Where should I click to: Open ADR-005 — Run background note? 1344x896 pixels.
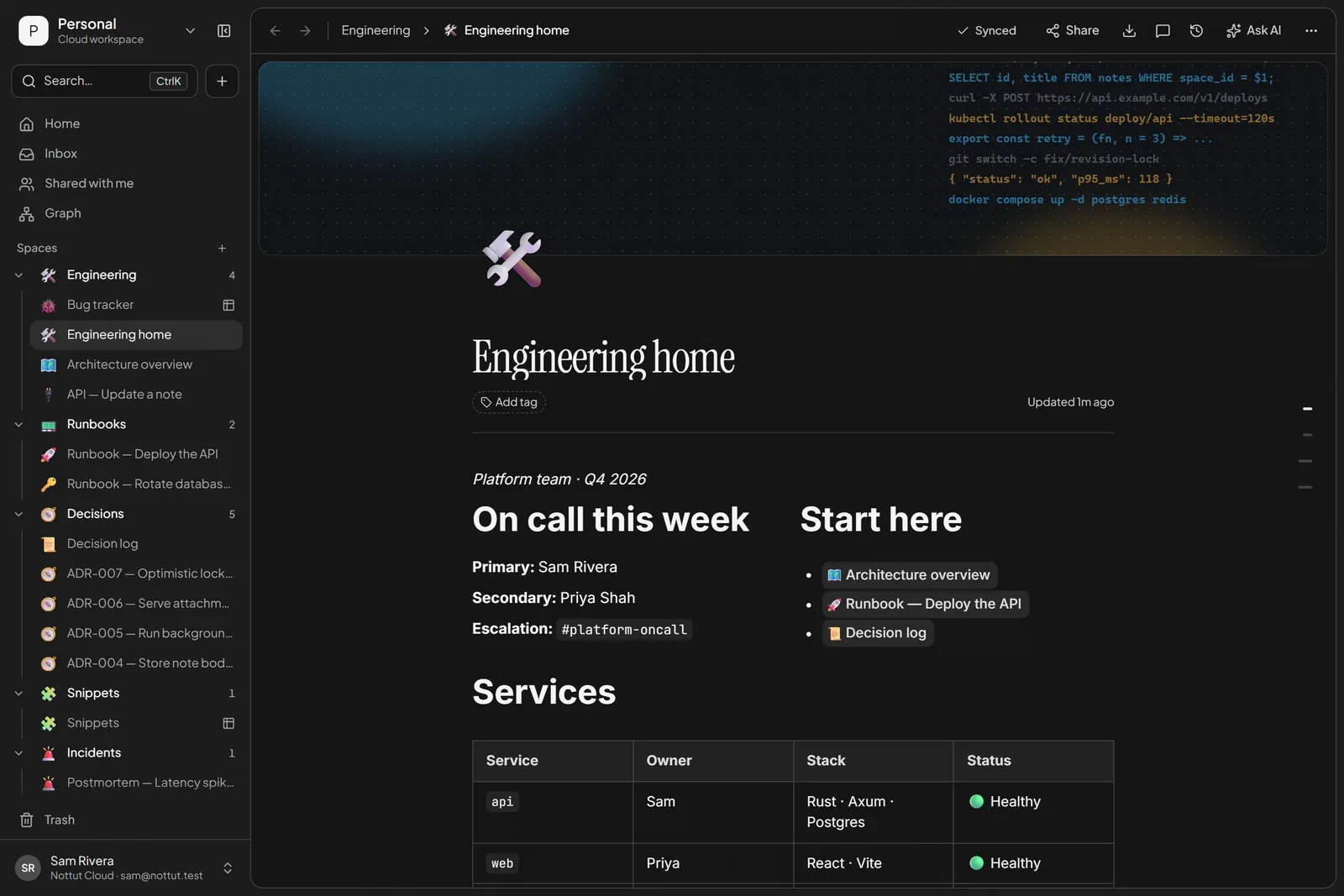136,633
